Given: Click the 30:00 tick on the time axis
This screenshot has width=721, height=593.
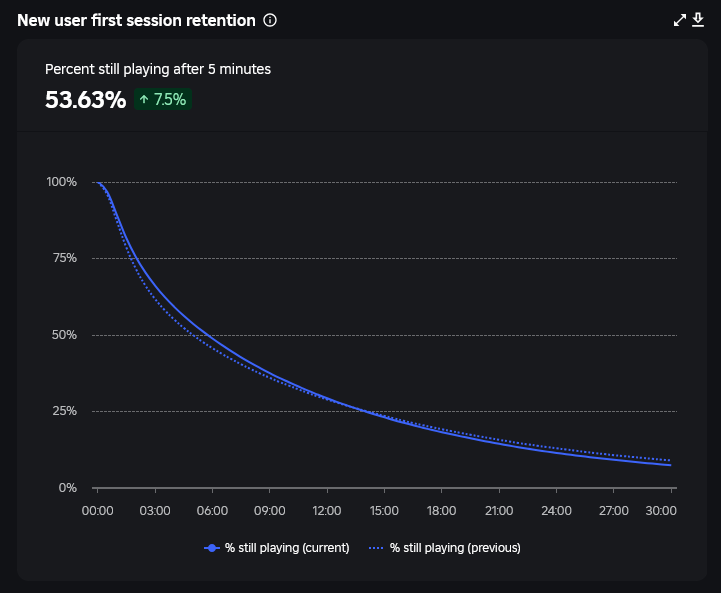Looking at the screenshot, I should [661, 510].
